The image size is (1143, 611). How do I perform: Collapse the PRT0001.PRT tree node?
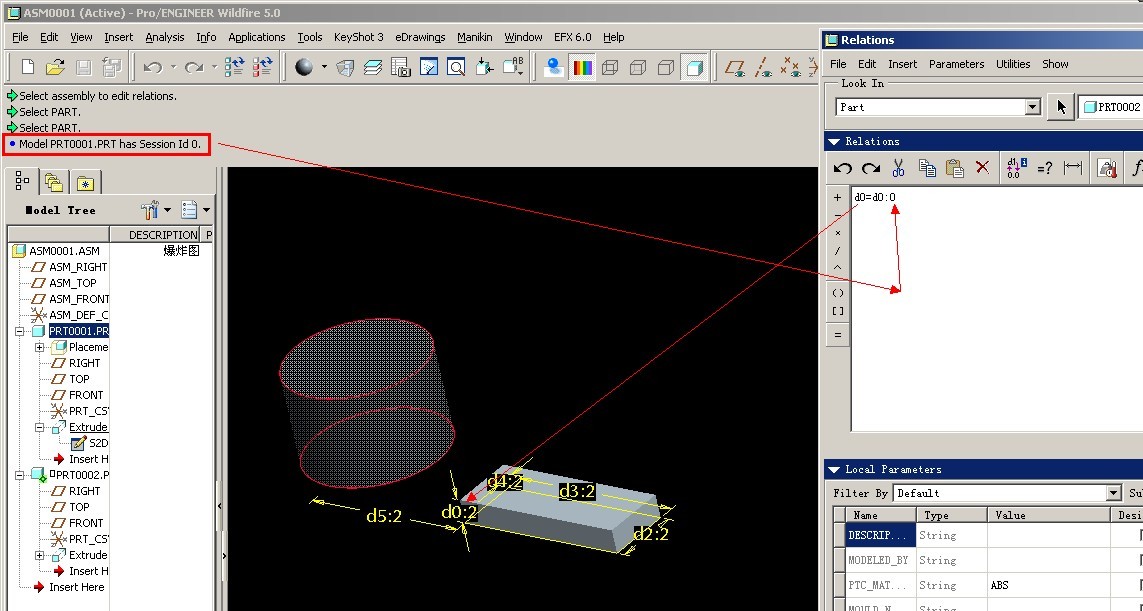[x=20, y=331]
